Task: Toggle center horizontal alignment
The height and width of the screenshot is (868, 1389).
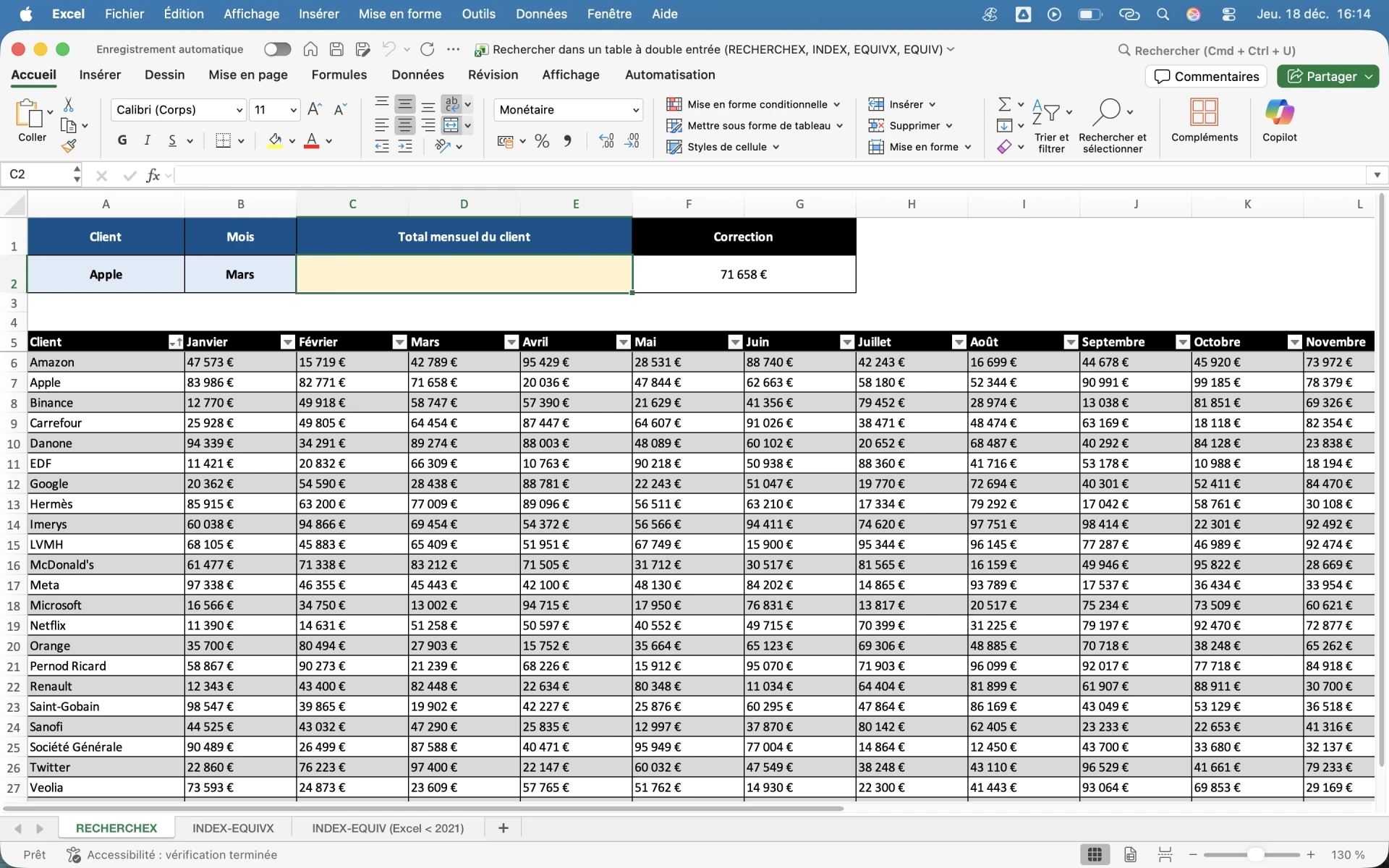Action: (405, 126)
